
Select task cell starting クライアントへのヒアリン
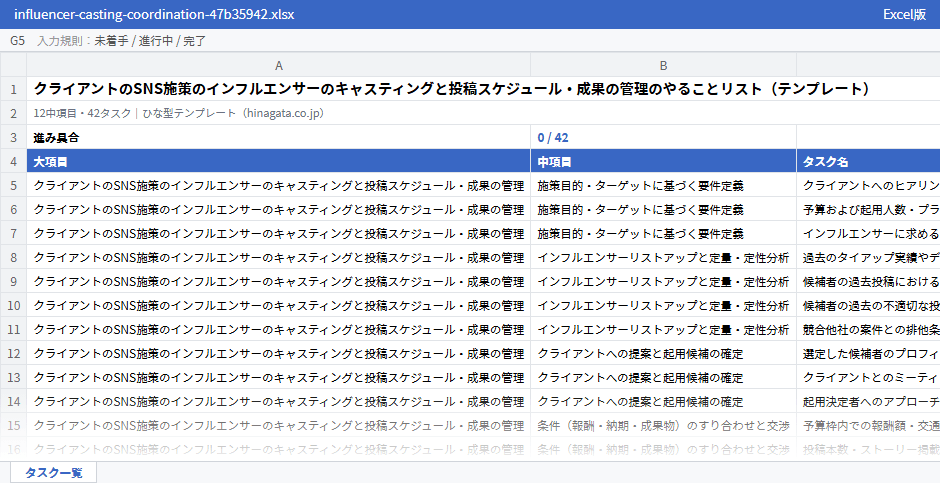[868, 185]
